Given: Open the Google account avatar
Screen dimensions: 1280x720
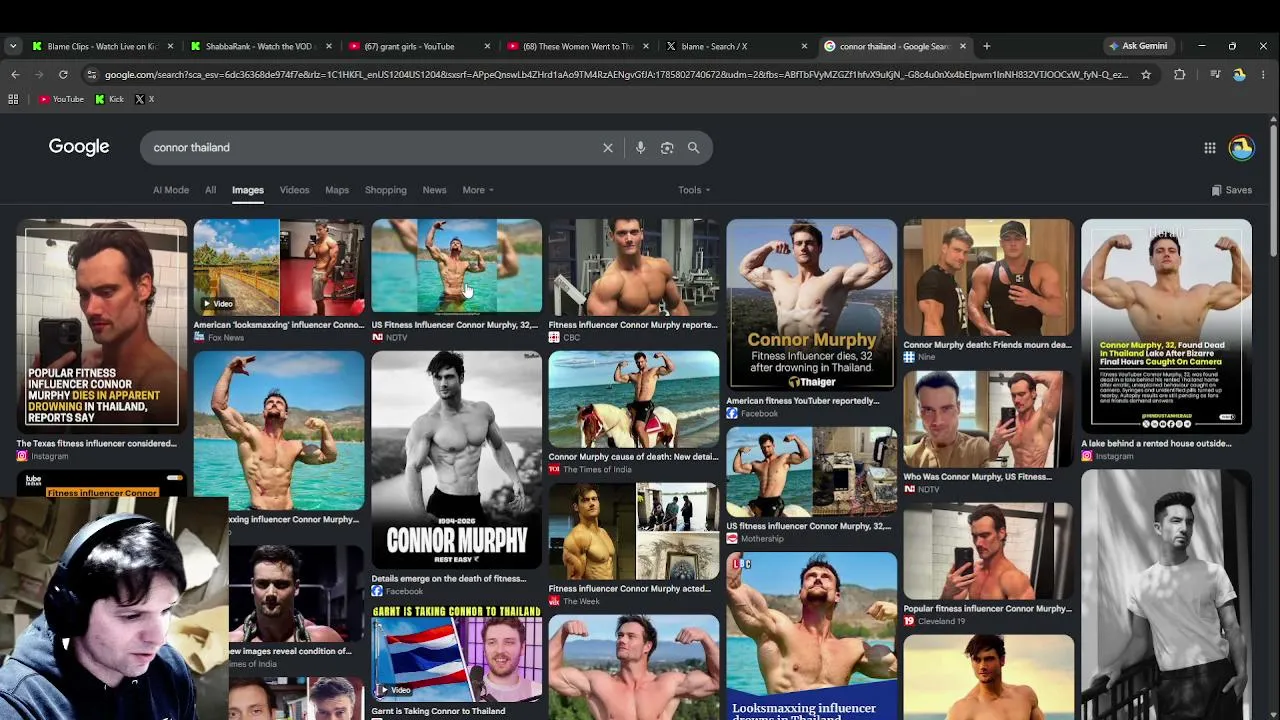Looking at the screenshot, I should 1241,148.
